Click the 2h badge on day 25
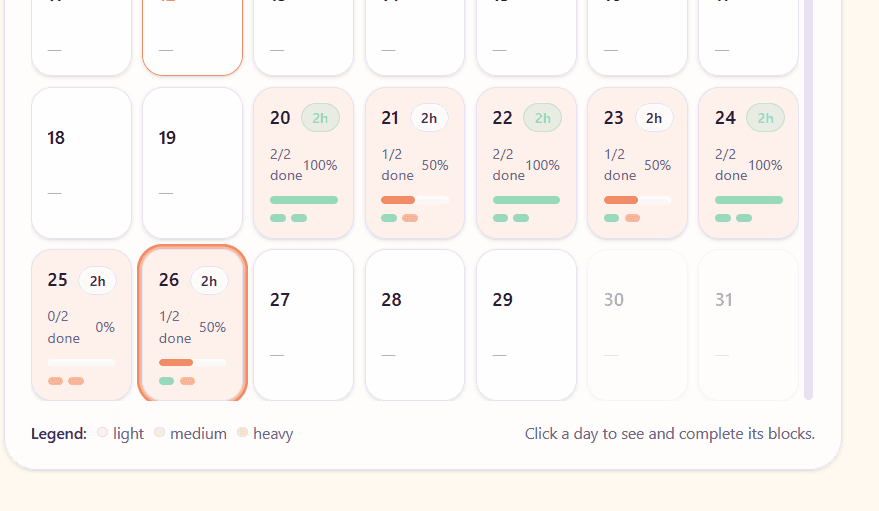 97,281
